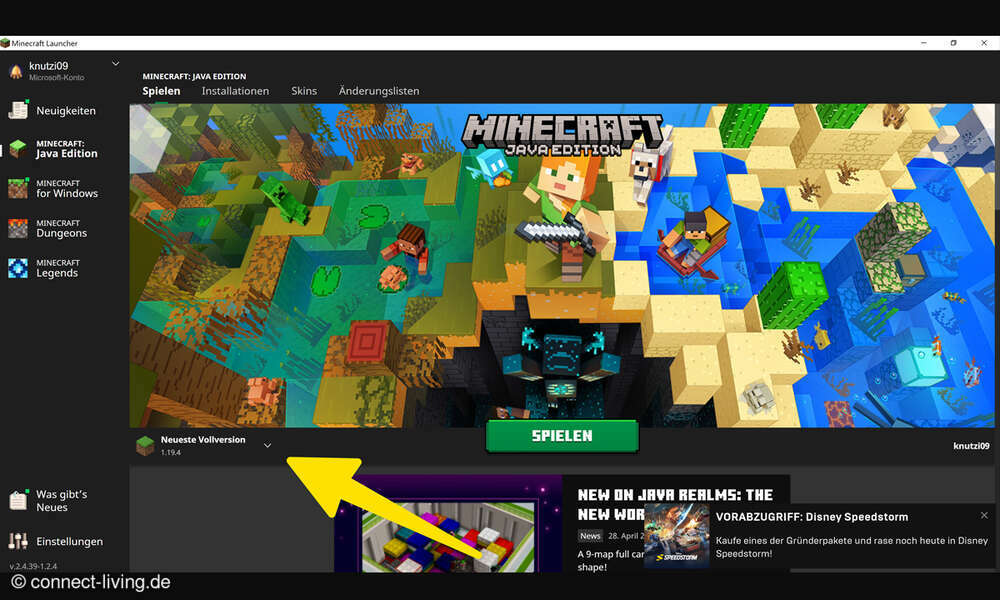Viewport: 1000px width, 600px height.
Task: Expand the account options chevron next to knutzi09
Action: [x=115, y=62]
